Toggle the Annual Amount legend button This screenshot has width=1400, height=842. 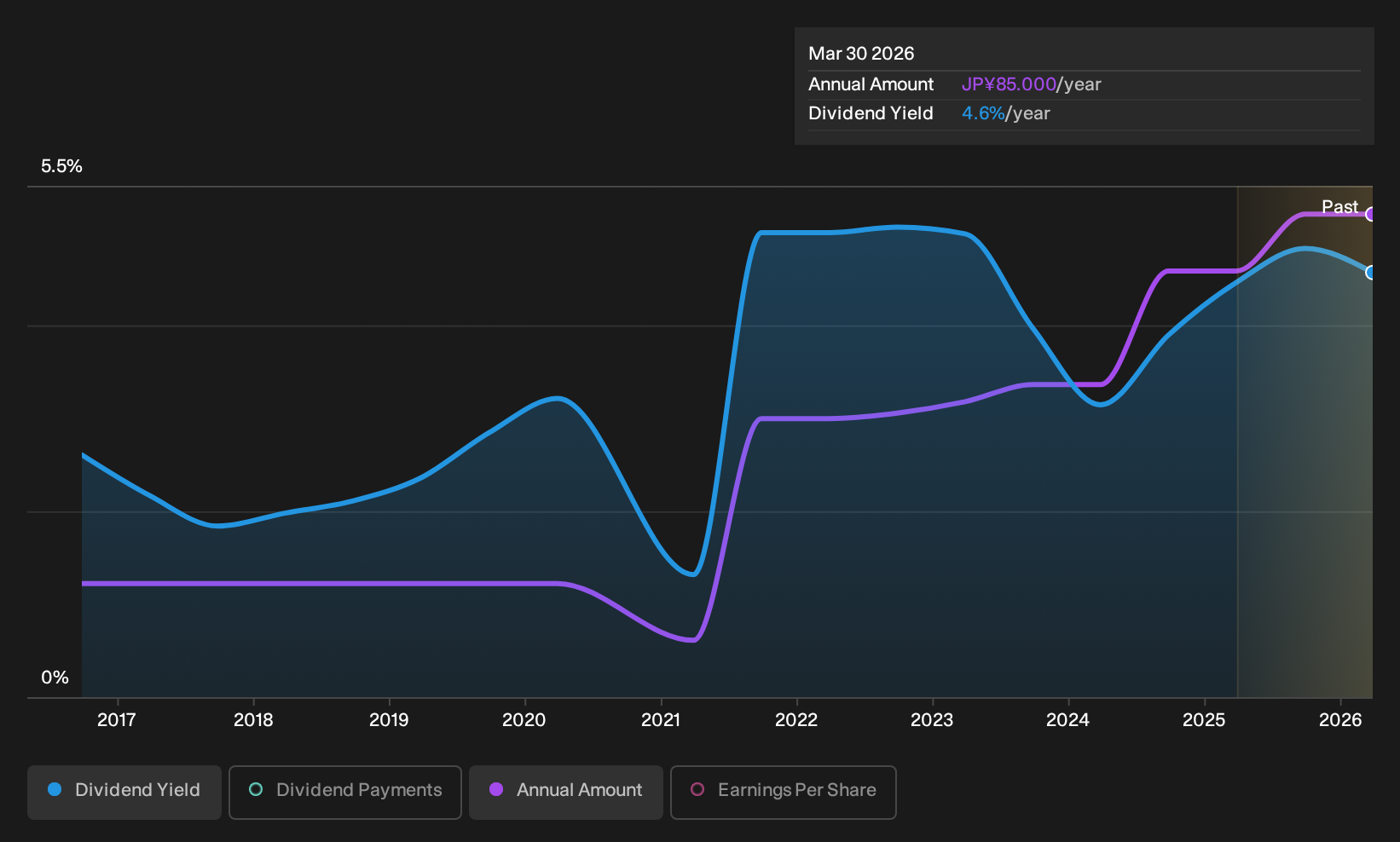tap(566, 792)
